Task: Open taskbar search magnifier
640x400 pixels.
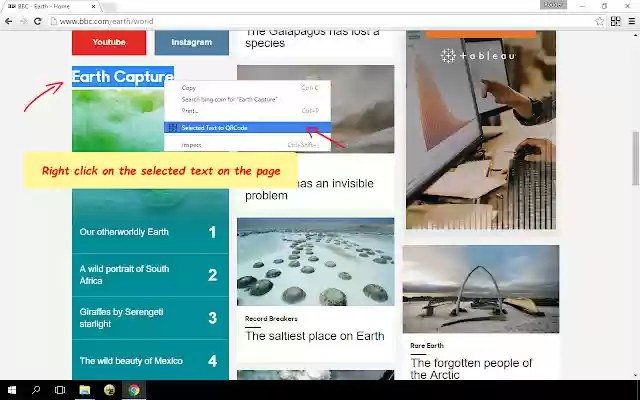Action: pyautogui.click(x=36, y=390)
